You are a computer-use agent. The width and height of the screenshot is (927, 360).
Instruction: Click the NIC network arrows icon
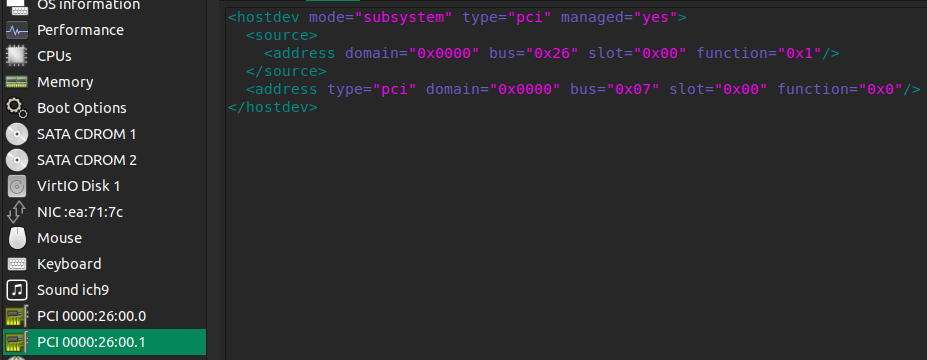(x=17, y=212)
